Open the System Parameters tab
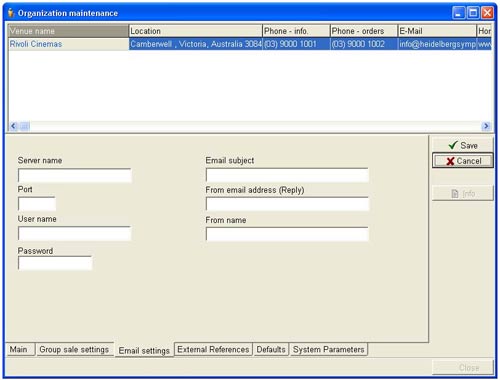The height and width of the screenshot is (380, 500). tap(329, 349)
